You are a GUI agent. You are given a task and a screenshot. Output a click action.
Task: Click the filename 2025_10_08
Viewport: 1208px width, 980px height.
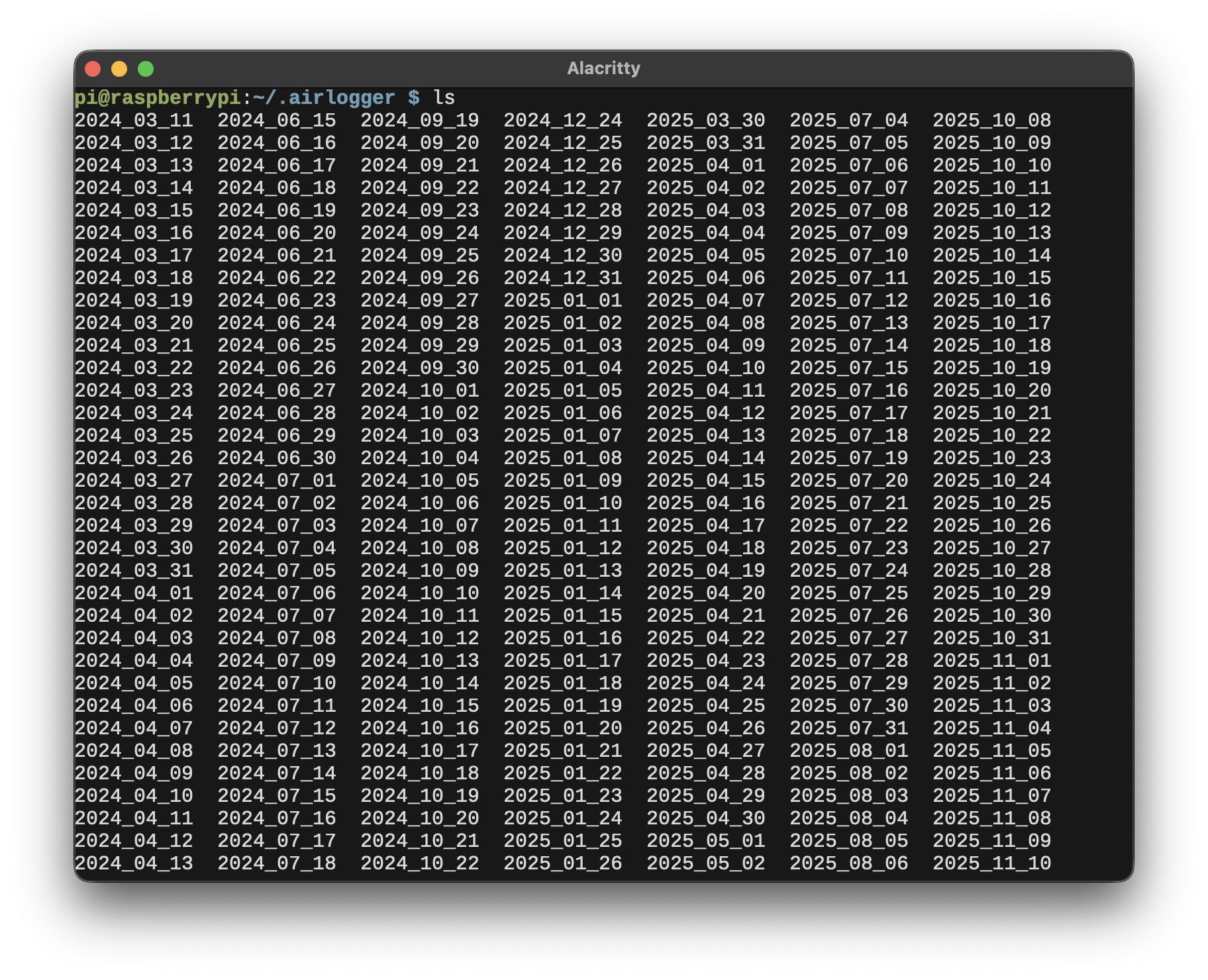click(992, 121)
